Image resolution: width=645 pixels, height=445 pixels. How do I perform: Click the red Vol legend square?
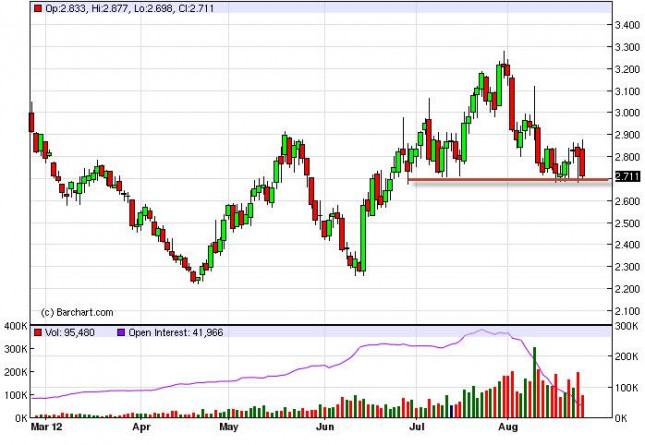(x=38, y=332)
